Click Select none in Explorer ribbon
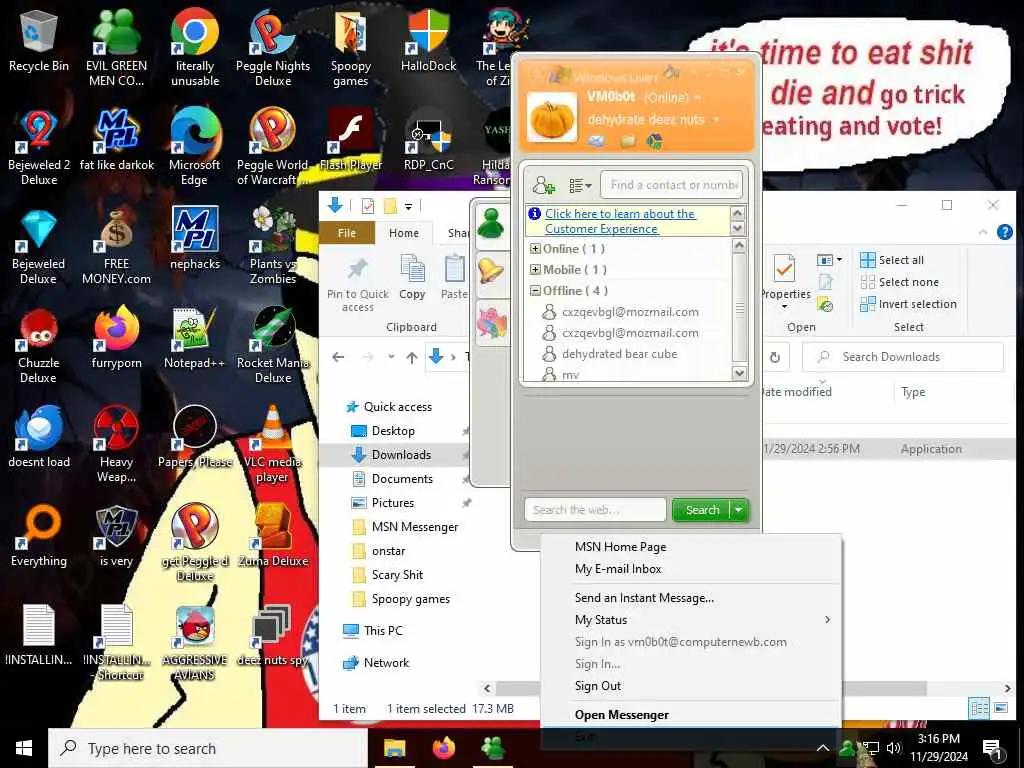 coord(899,282)
